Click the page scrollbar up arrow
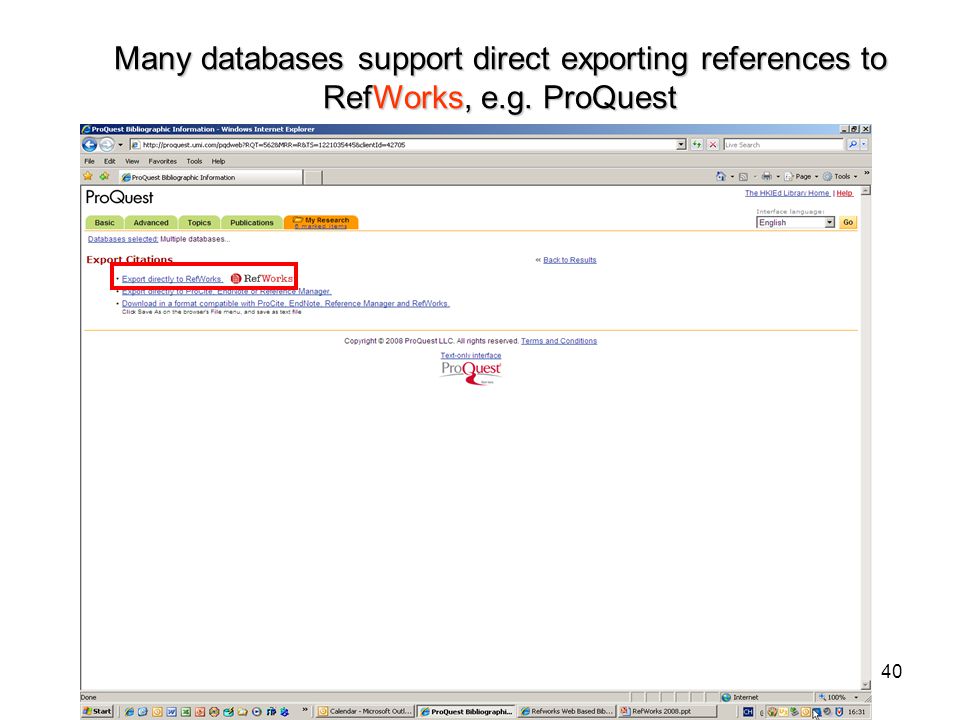This screenshot has width=960, height=720. [865, 191]
